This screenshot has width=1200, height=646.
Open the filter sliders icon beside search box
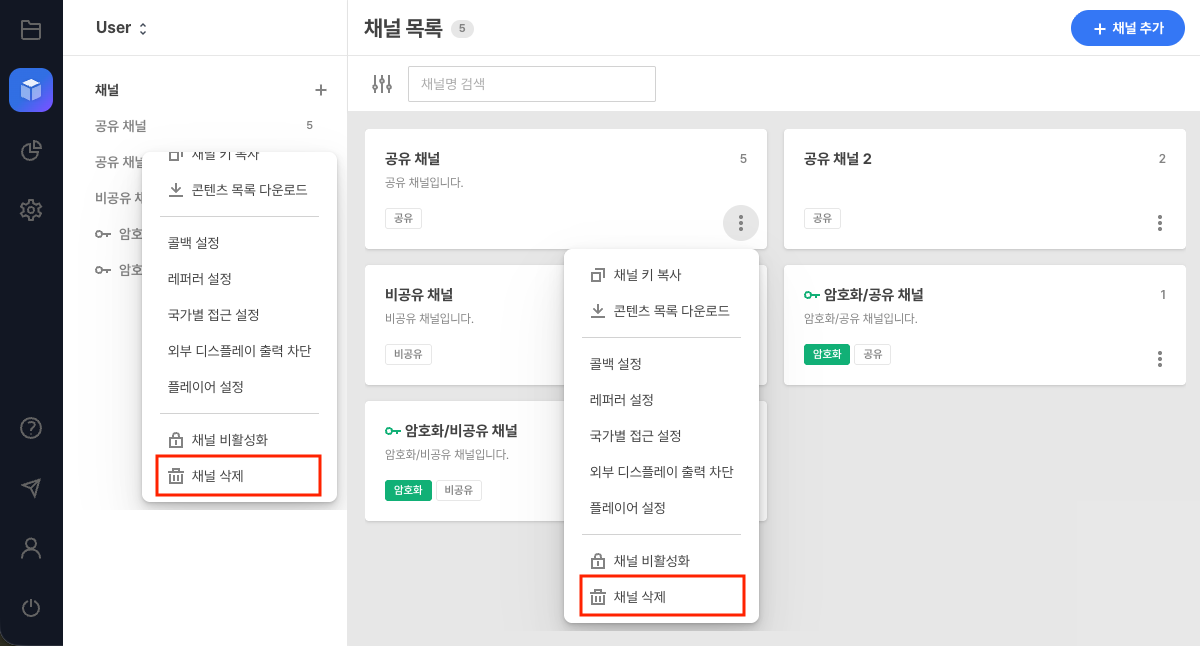(381, 84)
